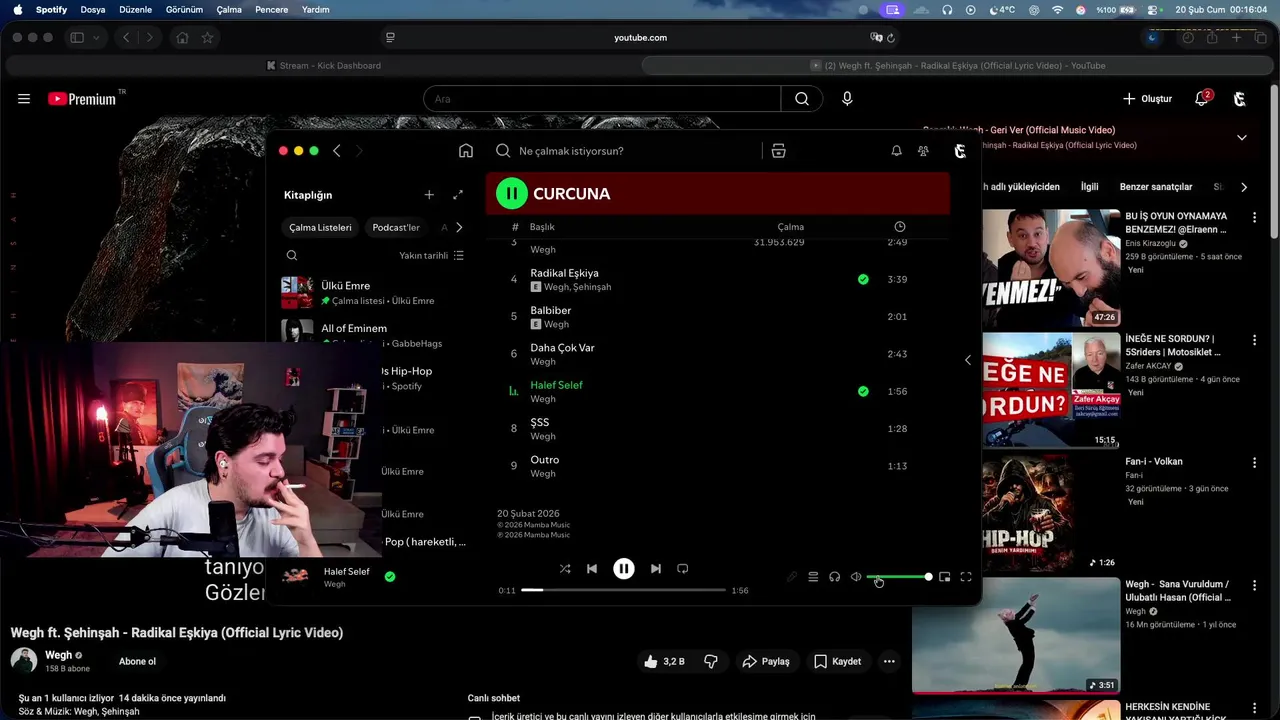Open Spotify browse icon next to search
This screenshot has width=1280, height=720.
[x=778, y=151]
